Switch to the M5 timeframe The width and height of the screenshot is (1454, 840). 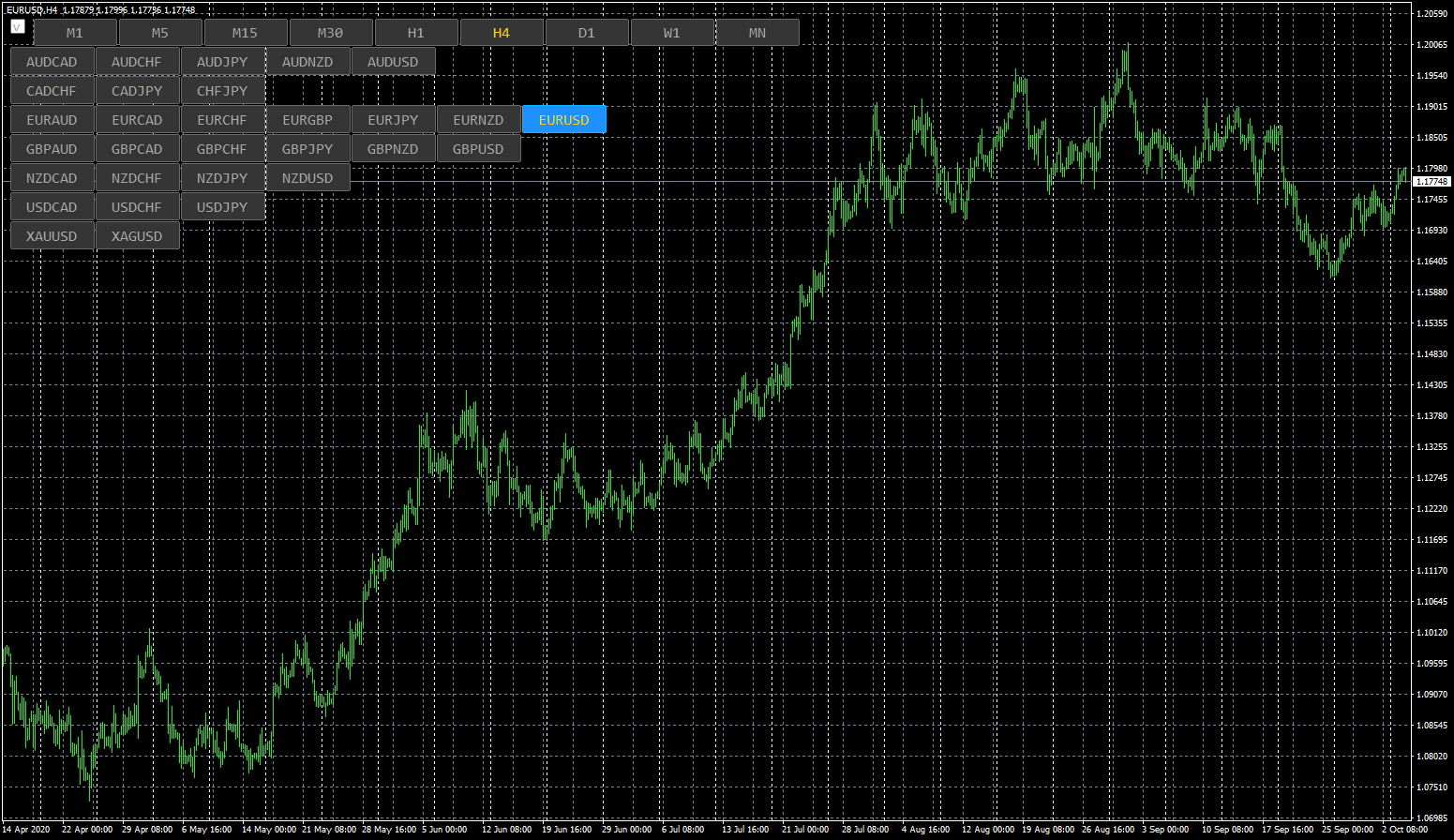160,33
